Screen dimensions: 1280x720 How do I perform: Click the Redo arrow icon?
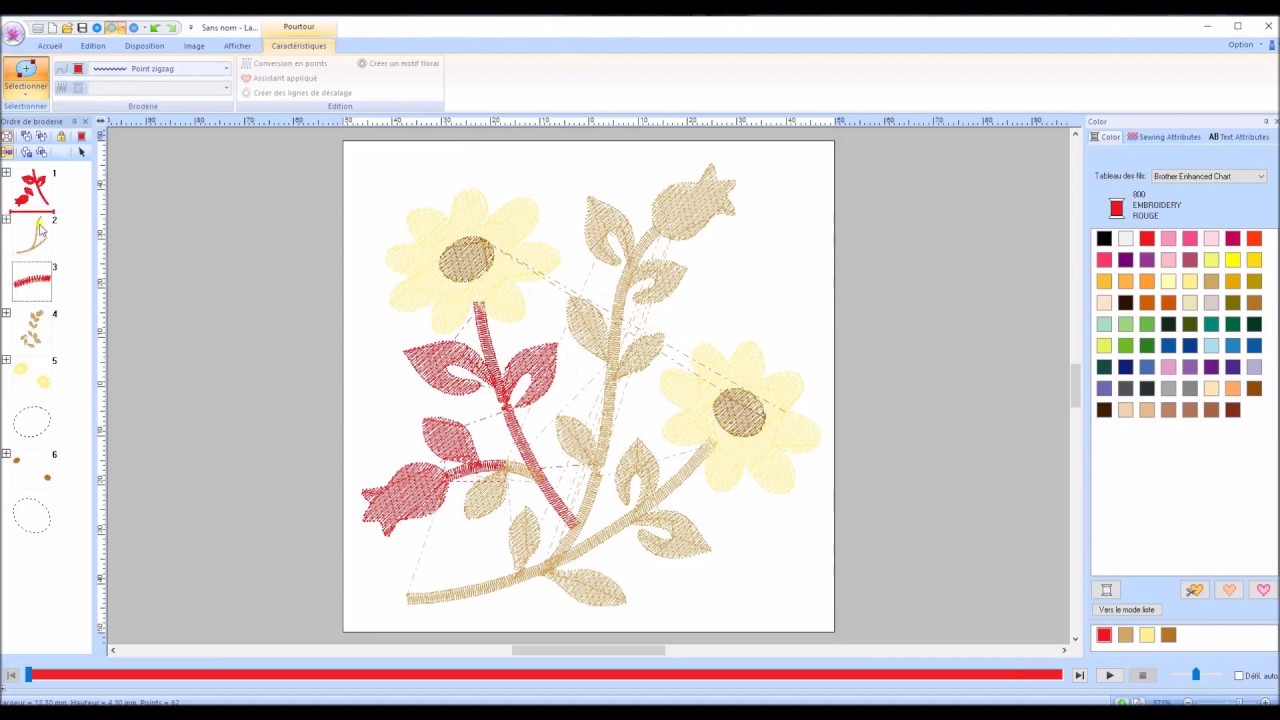(171, 28)
